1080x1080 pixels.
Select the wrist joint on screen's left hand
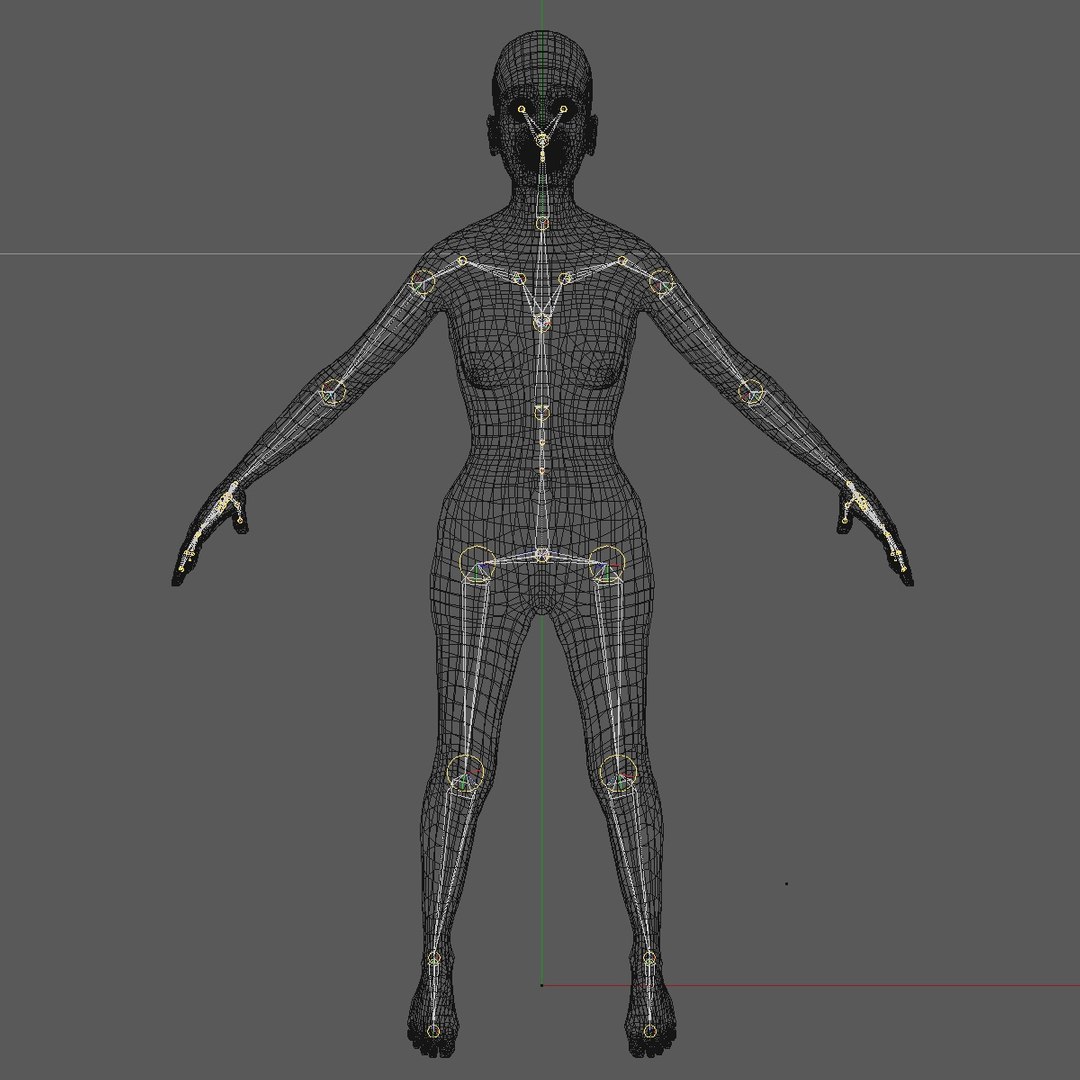point(233,486)
